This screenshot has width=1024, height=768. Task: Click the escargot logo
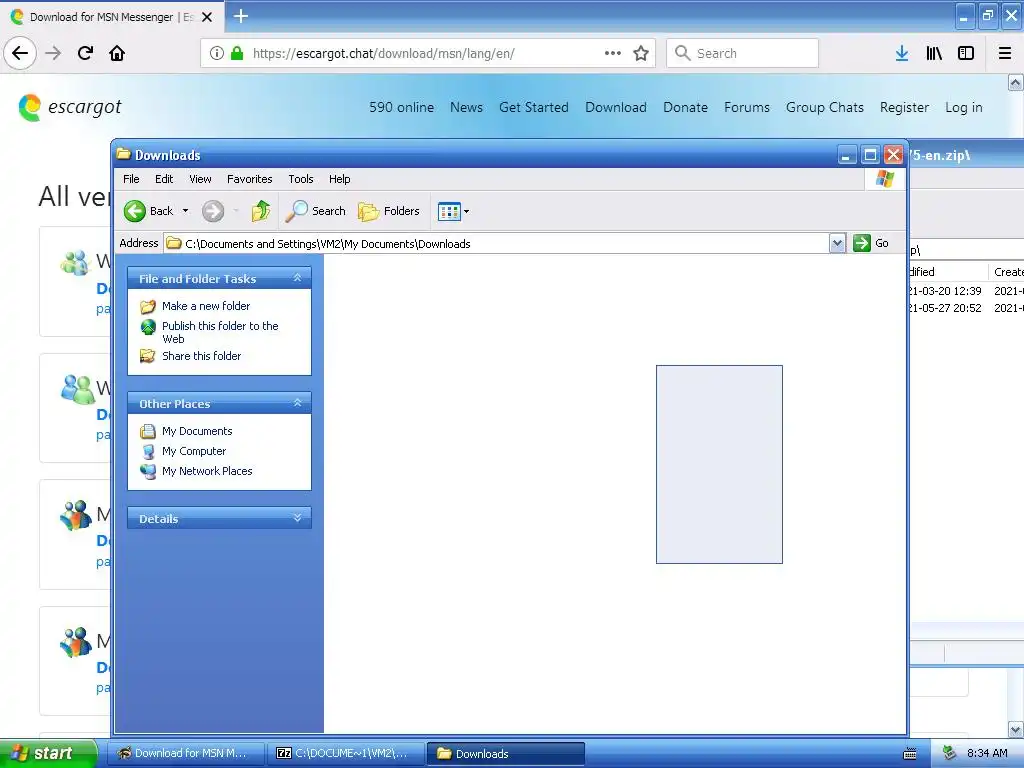coord(70,107)
